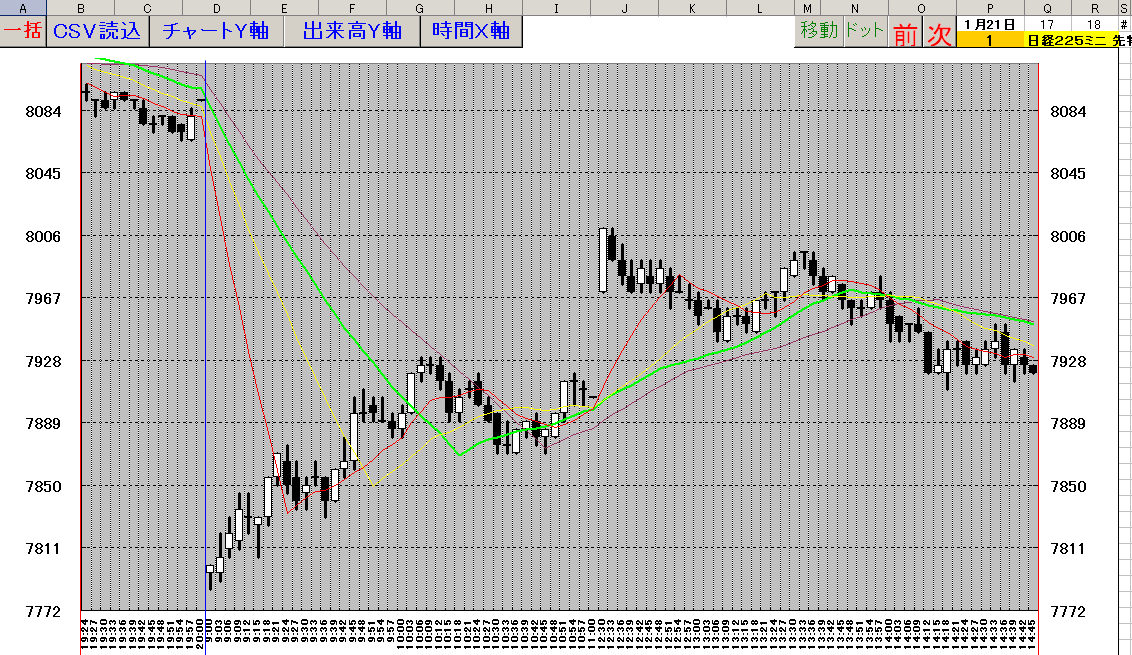Select column C header
This screenshot has height=655, width=1132.
click(x=148, y=8)
